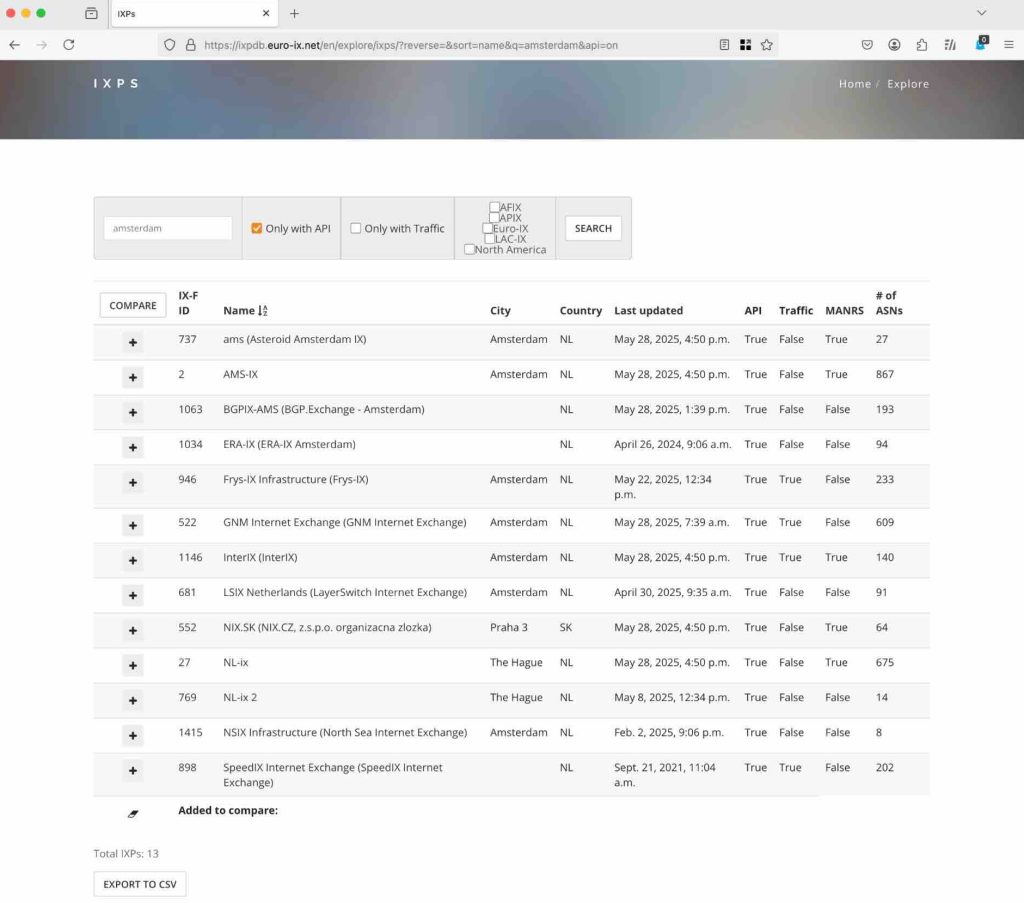Add GNM Internet Exchange to compare with plus

click(x=133, y=526)
